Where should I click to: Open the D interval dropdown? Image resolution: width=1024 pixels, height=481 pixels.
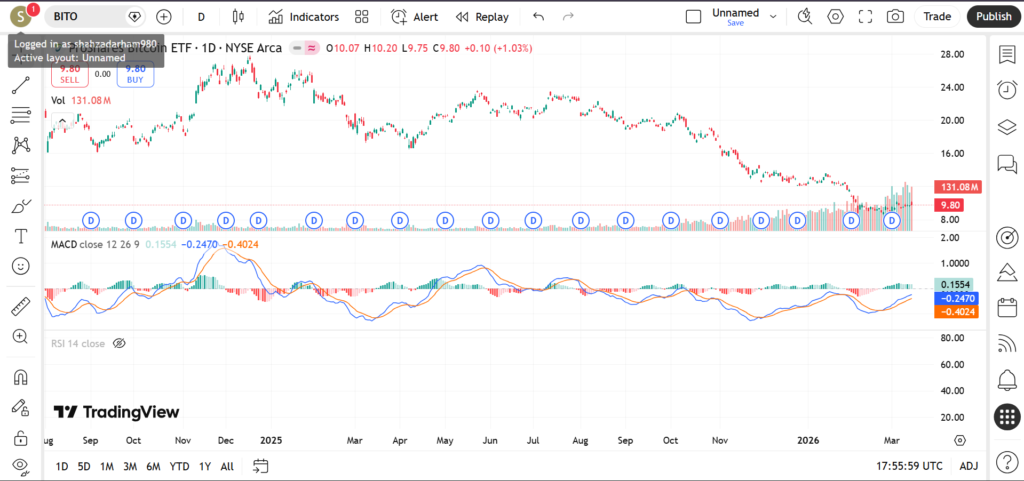point(201,17)
